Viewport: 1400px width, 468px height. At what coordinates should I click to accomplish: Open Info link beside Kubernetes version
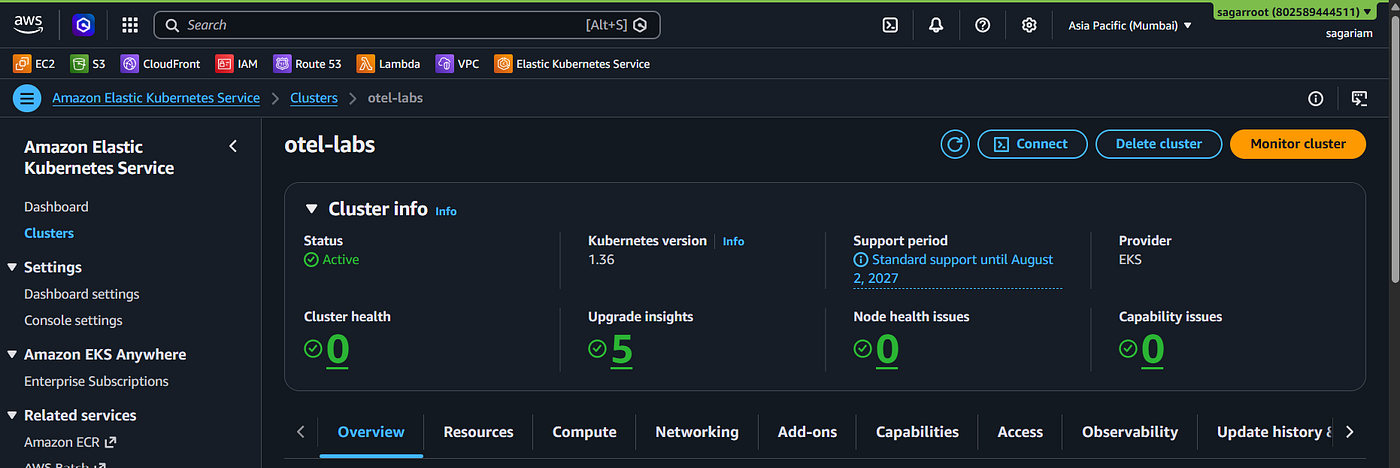733,241
